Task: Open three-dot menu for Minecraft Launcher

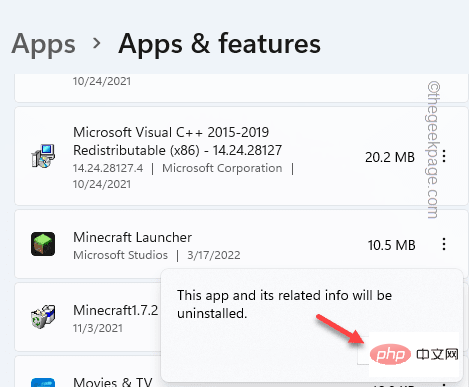Action: point(444,244)
